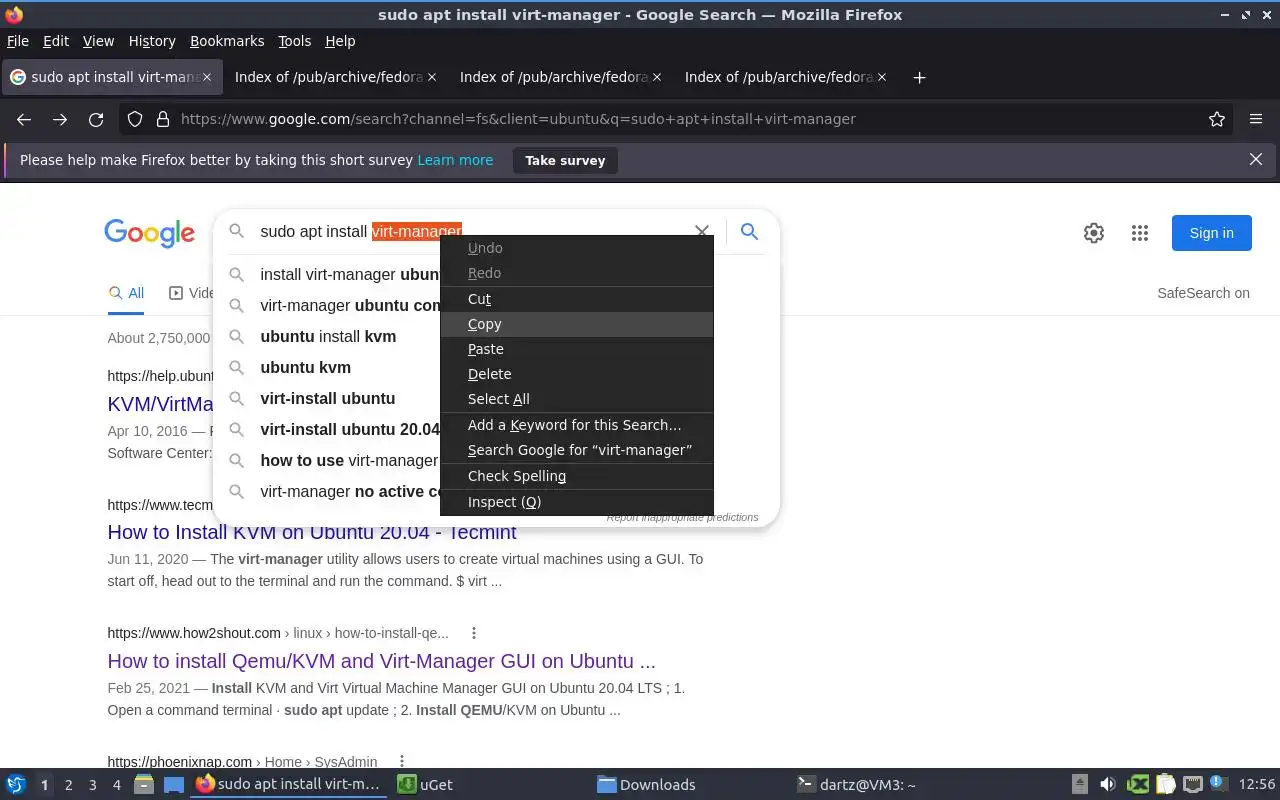Viewport: 1280px width, 800px height.
Task: Open the uGet window from taskbar
Action: click(x=490, y=785)
